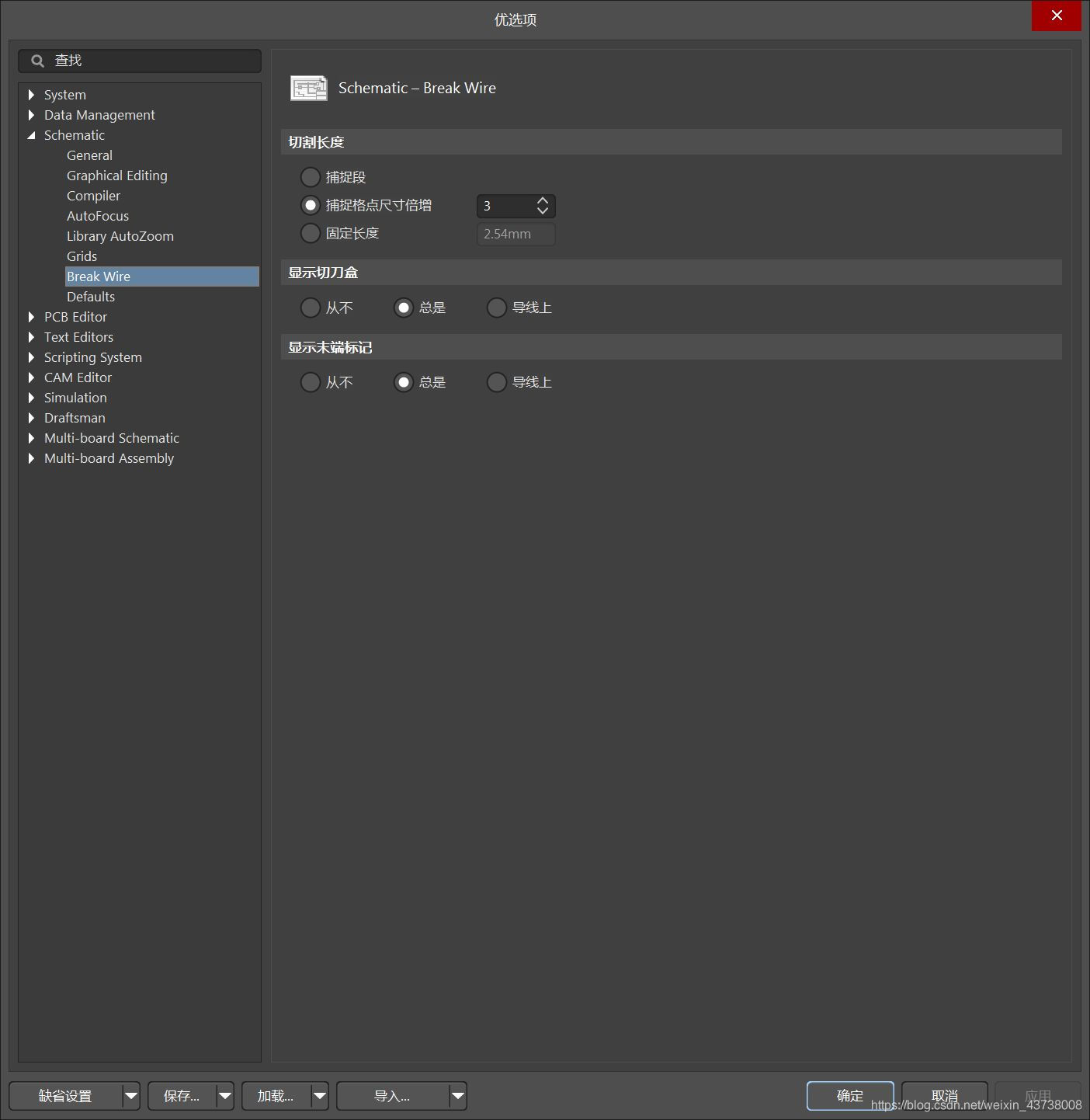This screenshot has width=1090, height=1120.
Task: Collapse the Schematic tree node
Action: pyautogui.click(x=31, y=135)
